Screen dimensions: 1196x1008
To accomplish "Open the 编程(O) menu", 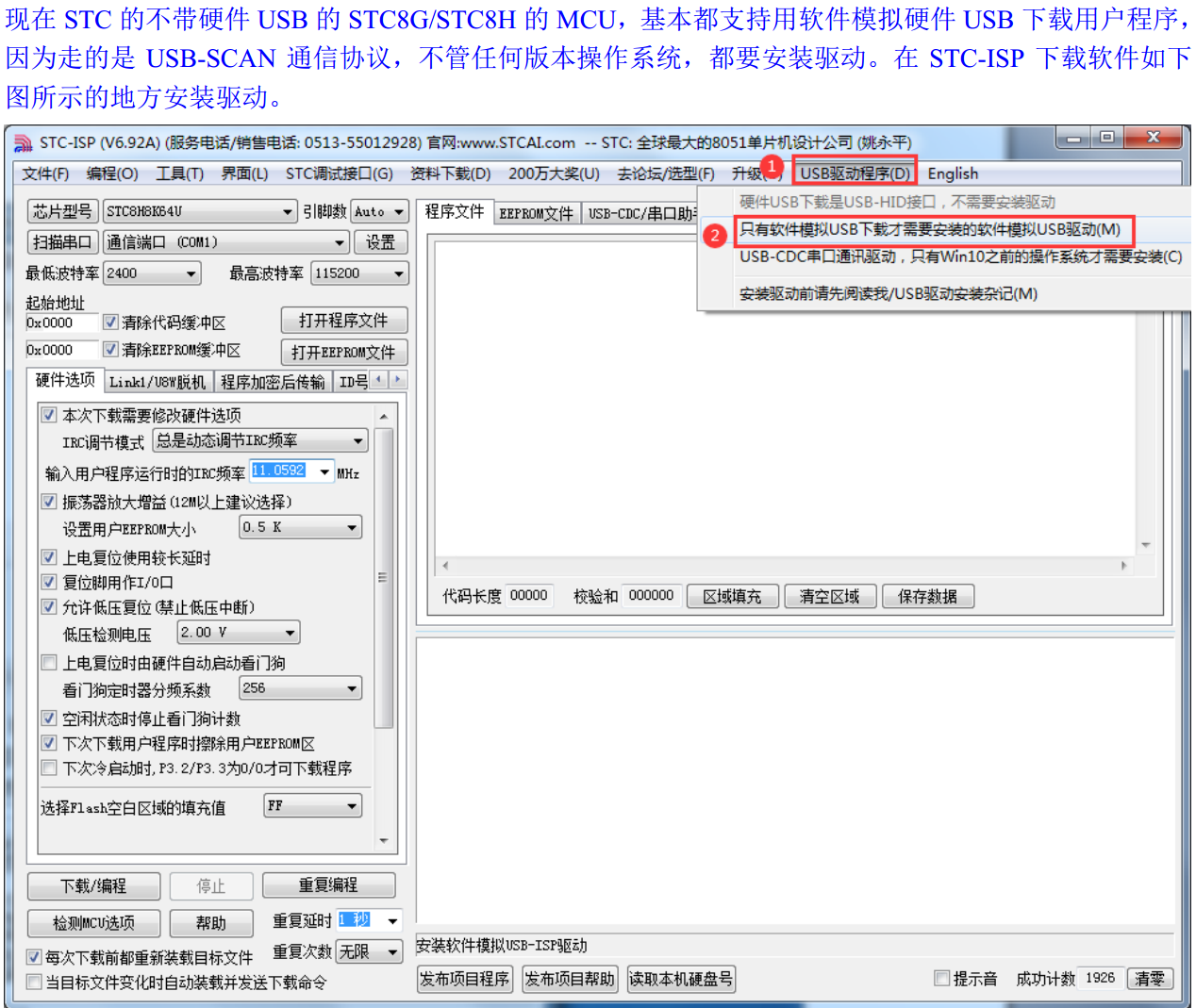I will [x=112, y=174].
